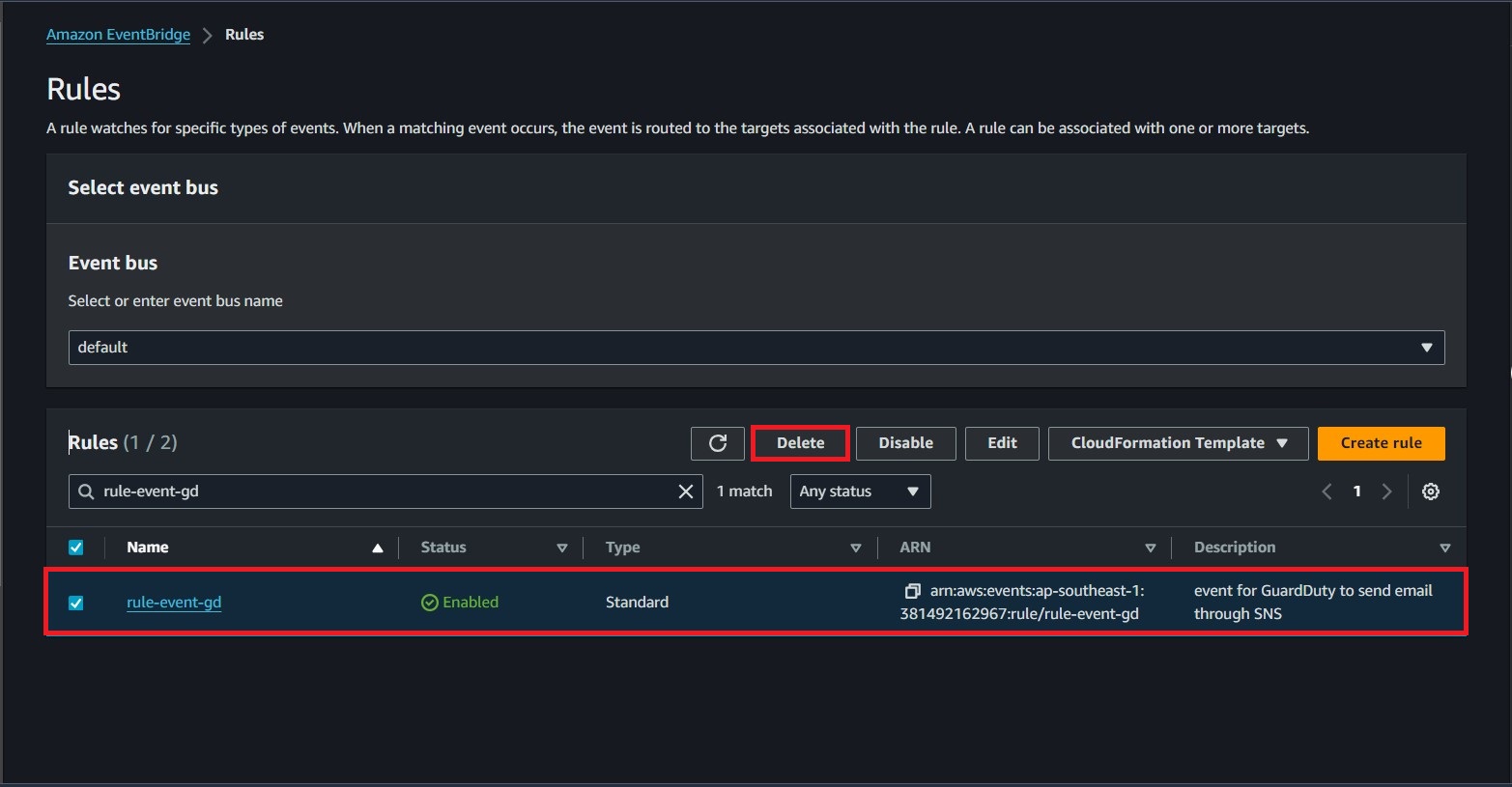Navigate to Amazon EventBridge breadcrumb
The width and height of the screenshot is (1512, 787).
118,35
